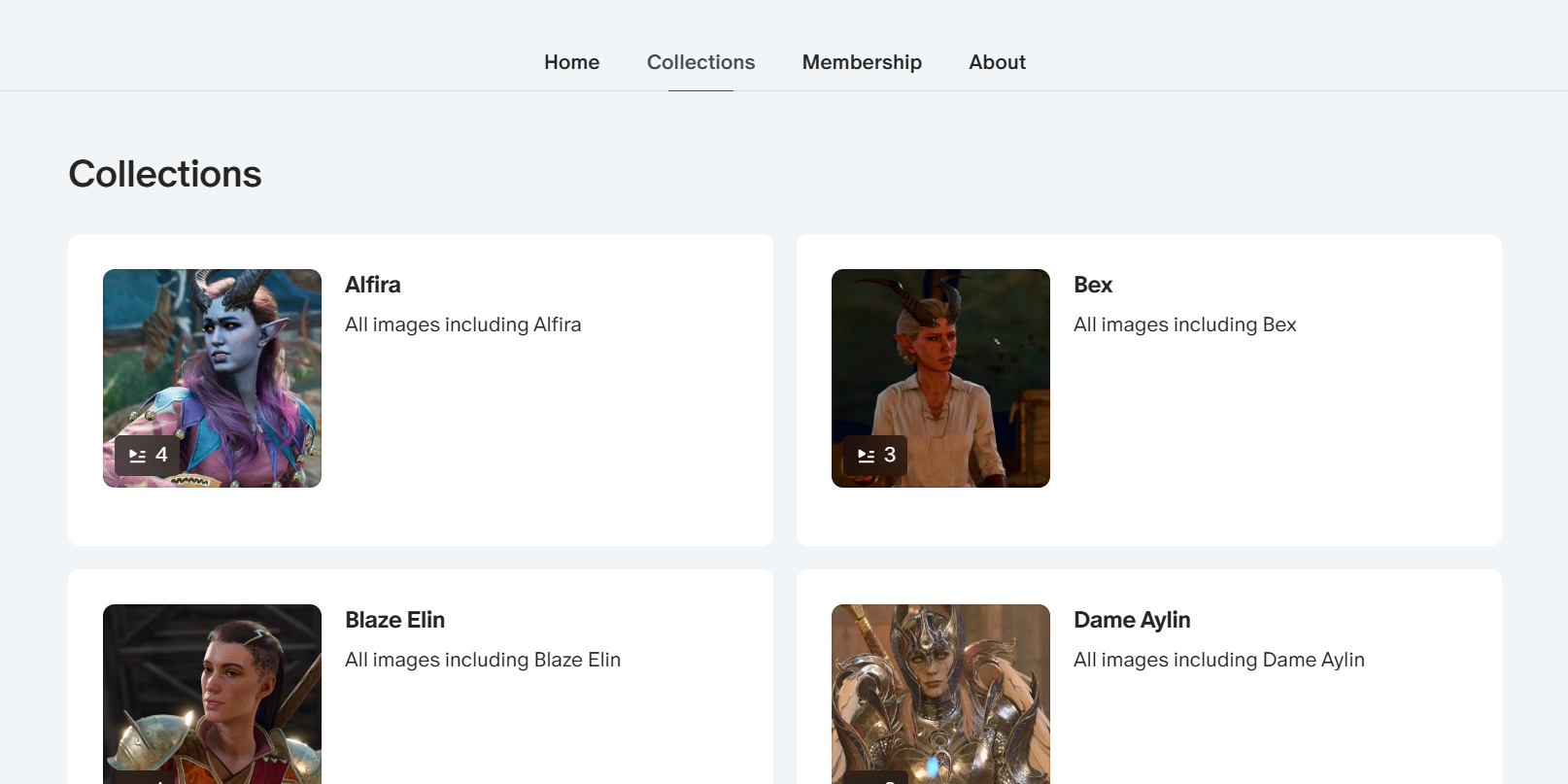
Task: Go to the Membership tab
Action: pos(862,62)
